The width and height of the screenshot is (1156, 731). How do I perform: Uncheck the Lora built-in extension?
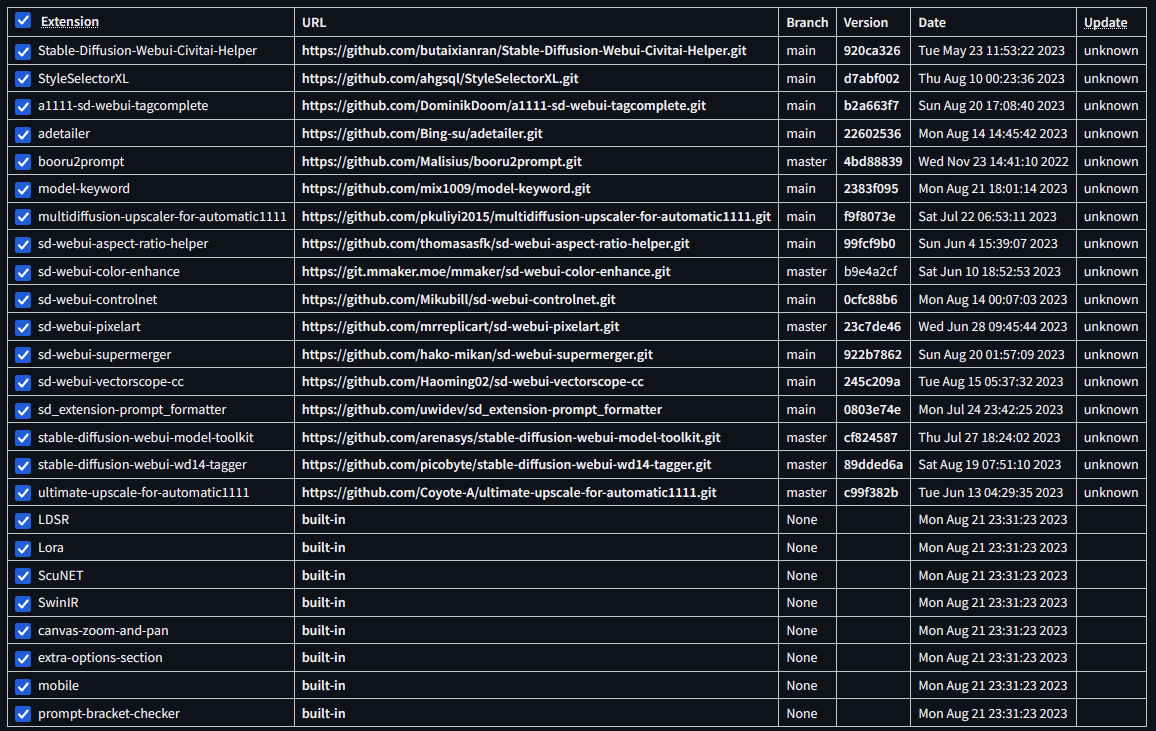pyautogui.click(x=22, y=547)
